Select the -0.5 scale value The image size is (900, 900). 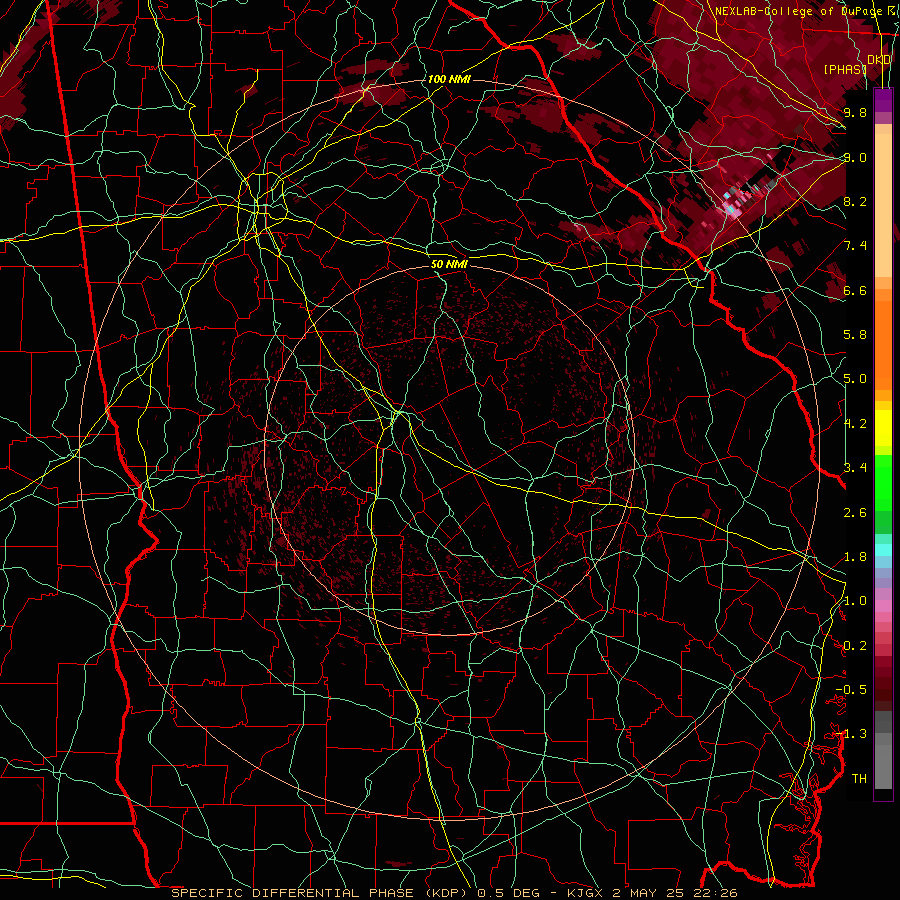(x=851, y=690)
